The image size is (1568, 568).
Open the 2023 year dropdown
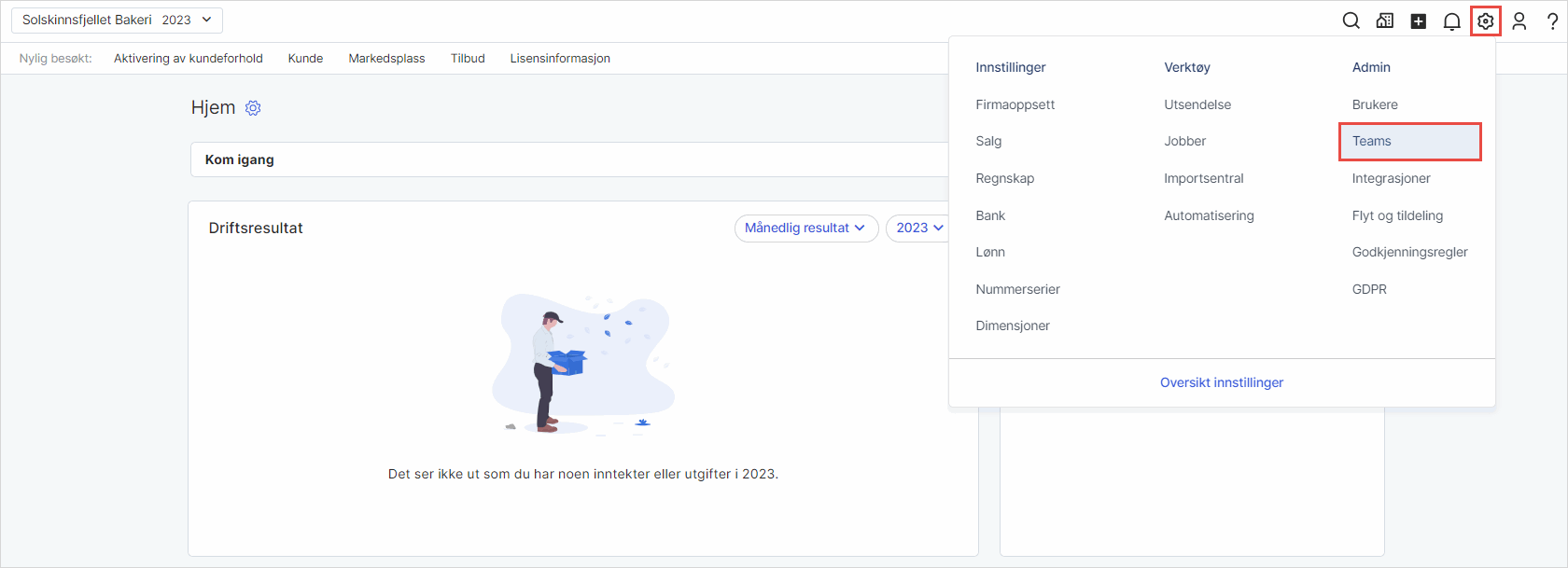tap(919, 228)
